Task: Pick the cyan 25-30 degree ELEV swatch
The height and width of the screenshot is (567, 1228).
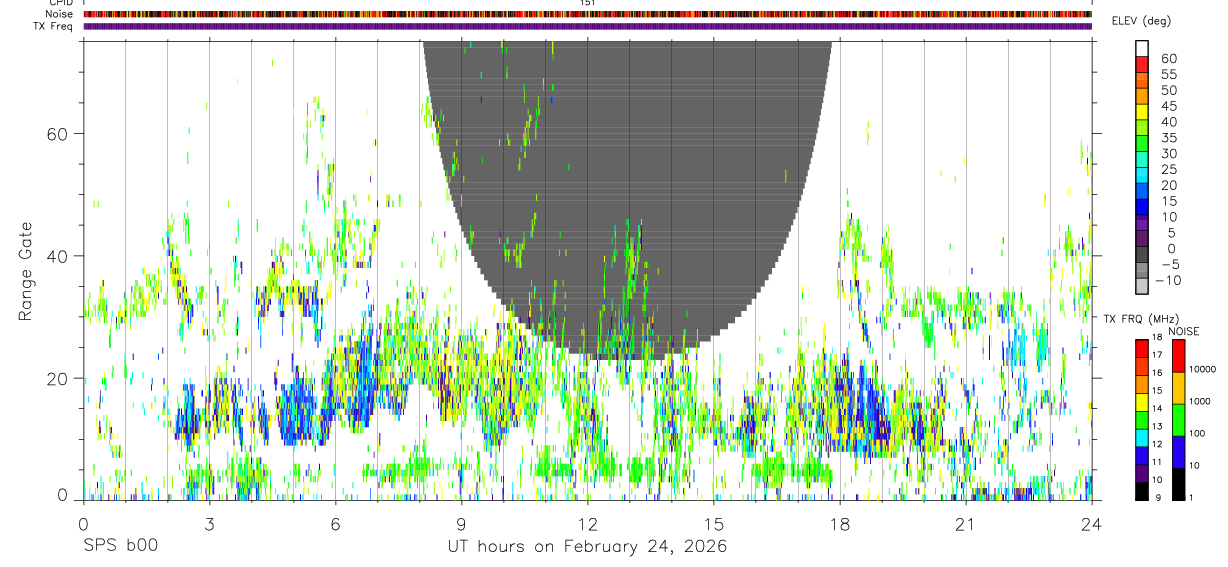Action: pos(1143,161)
